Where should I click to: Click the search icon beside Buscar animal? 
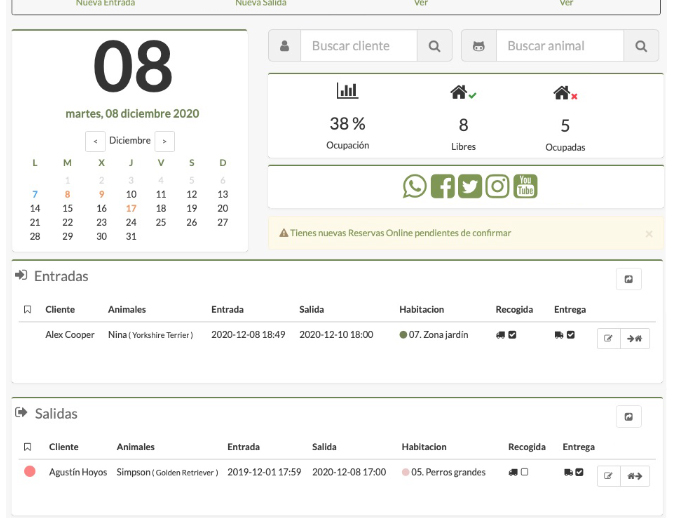(x=641, y=46)
